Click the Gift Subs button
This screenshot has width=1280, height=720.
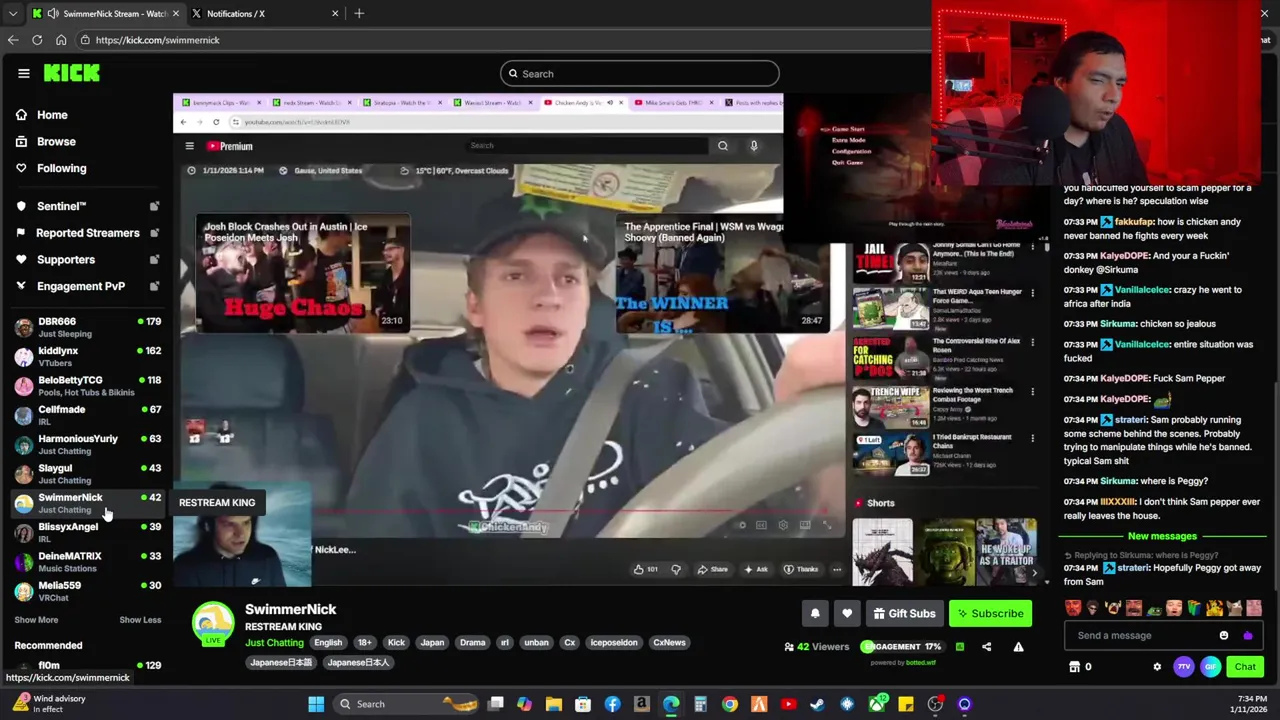point(904,614)
